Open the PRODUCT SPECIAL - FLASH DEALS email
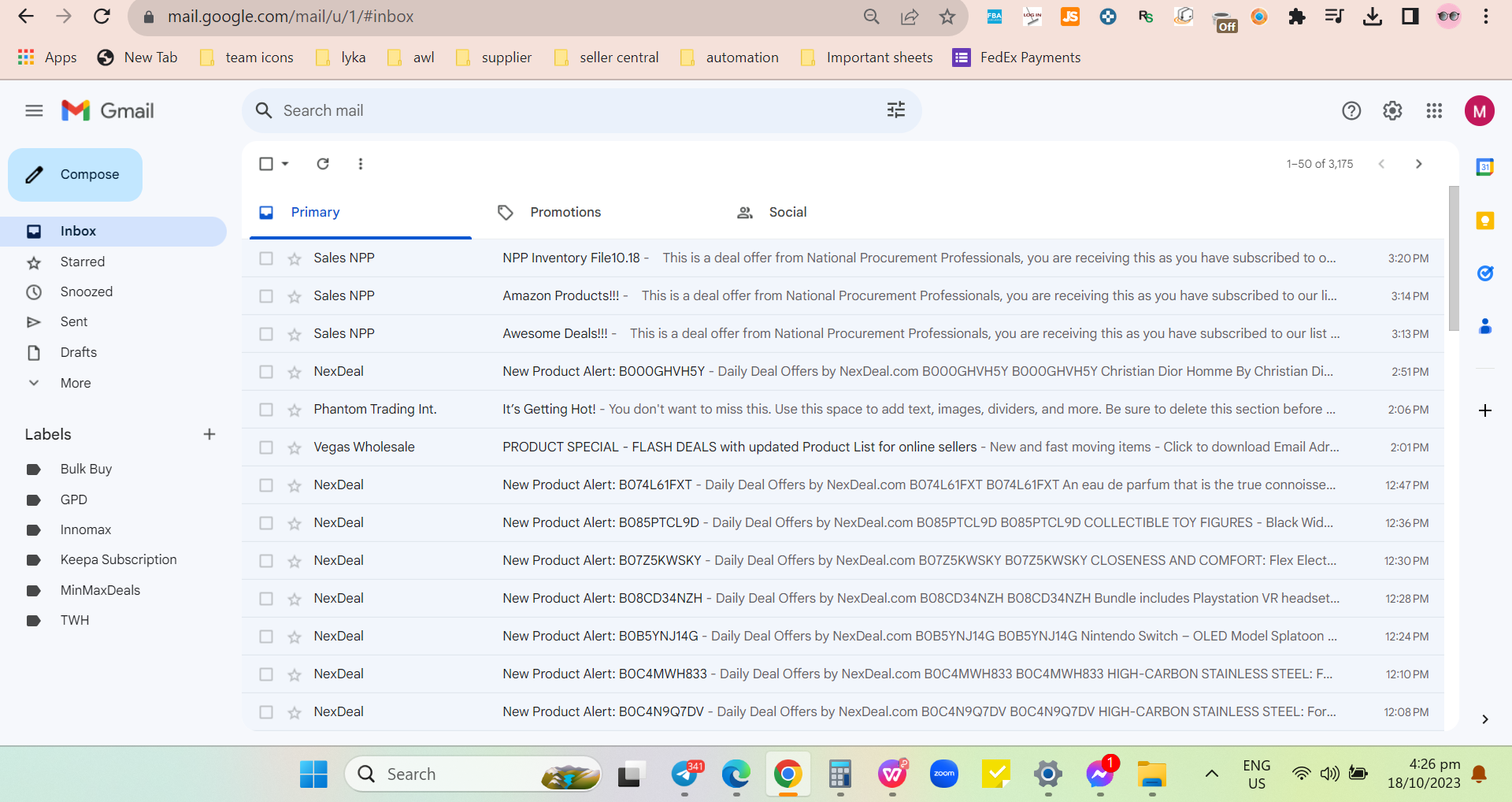1512x802 pixels. coord(843,447)
